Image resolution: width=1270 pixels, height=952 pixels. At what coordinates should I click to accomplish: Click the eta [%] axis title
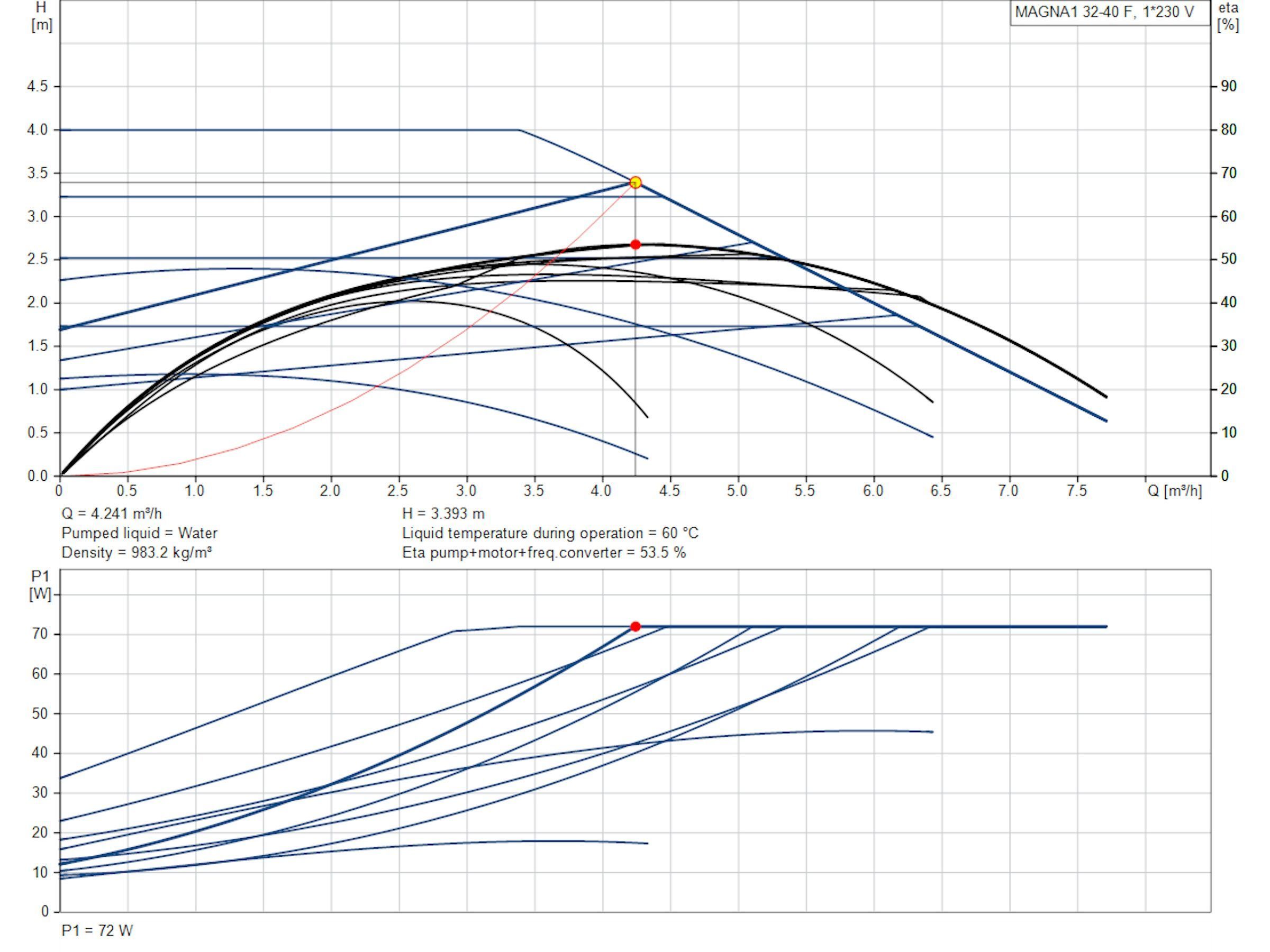coord(1228,16)
